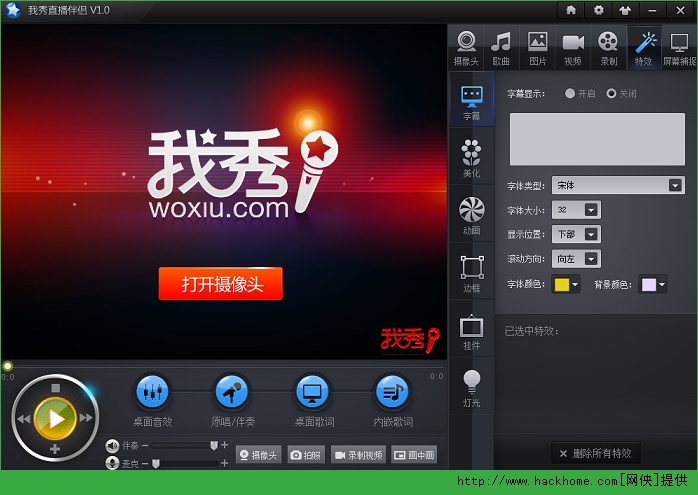Open the 图片 pictures tab

[537, 48]
